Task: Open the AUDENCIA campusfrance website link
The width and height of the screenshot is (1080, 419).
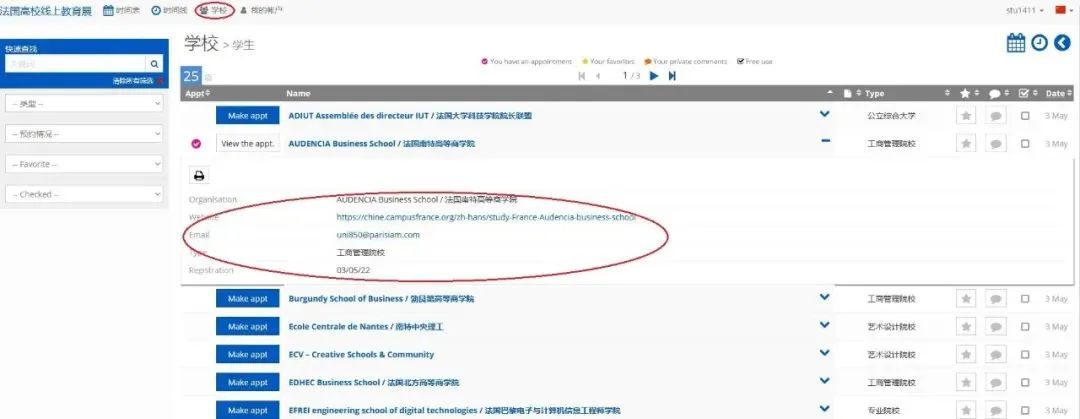Action: click(486, 216)
